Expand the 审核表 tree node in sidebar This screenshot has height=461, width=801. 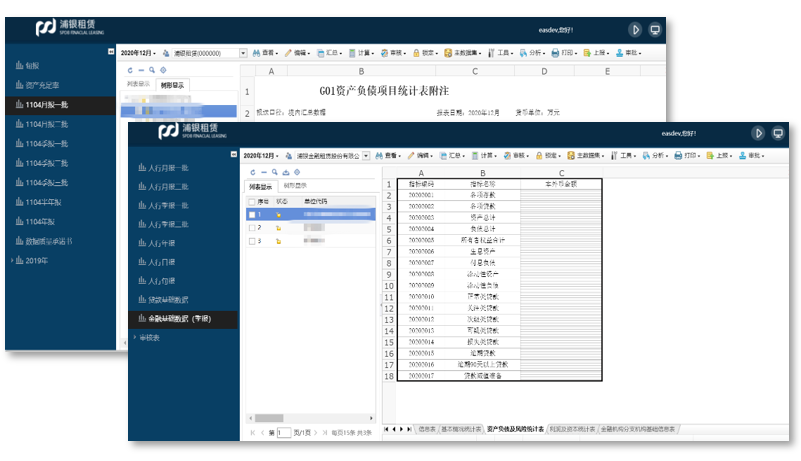click(x=152, y=338)
